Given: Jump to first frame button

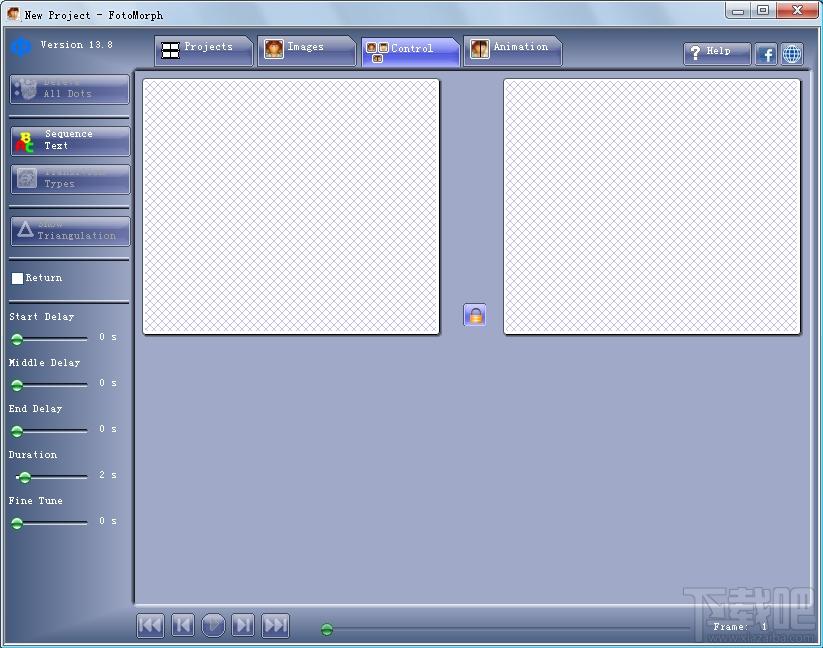Looking at the screenshot, I should pyautogui.click(x=151, y=625).
